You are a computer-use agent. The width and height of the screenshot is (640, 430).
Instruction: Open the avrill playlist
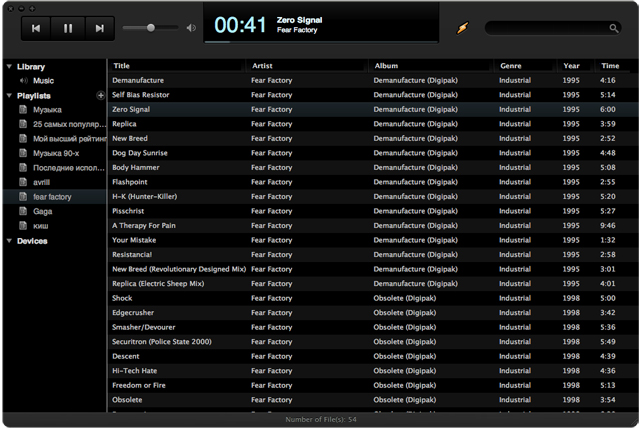pos(41,182)
